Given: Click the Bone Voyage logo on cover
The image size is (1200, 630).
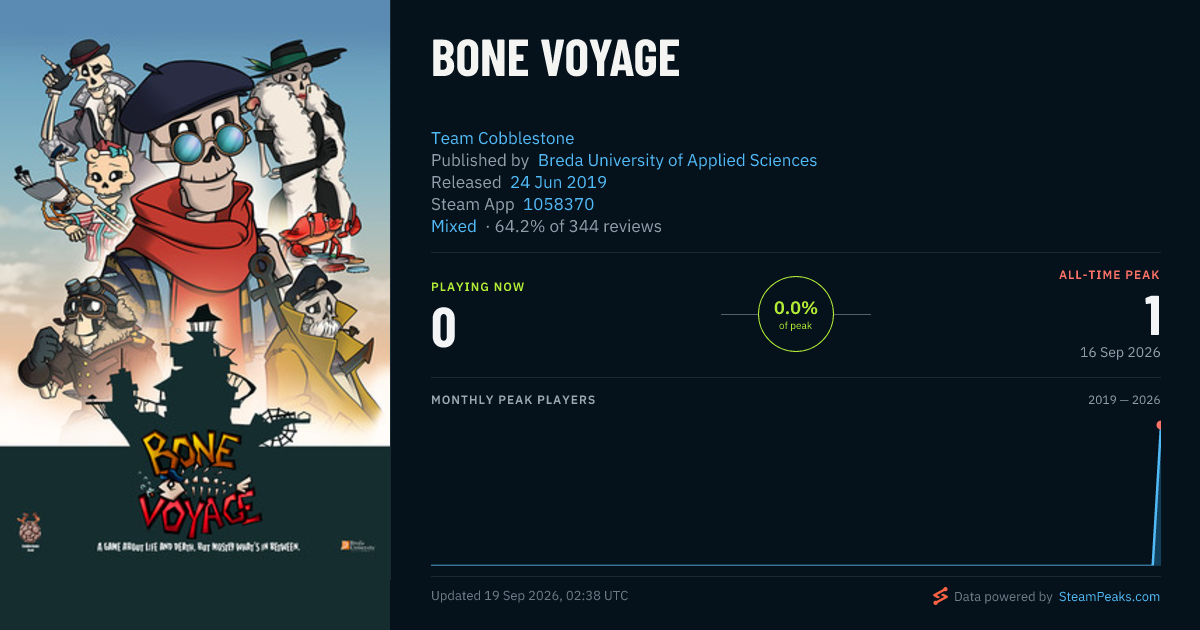Looking at the screenshot, I should click(x=200, y=485).
